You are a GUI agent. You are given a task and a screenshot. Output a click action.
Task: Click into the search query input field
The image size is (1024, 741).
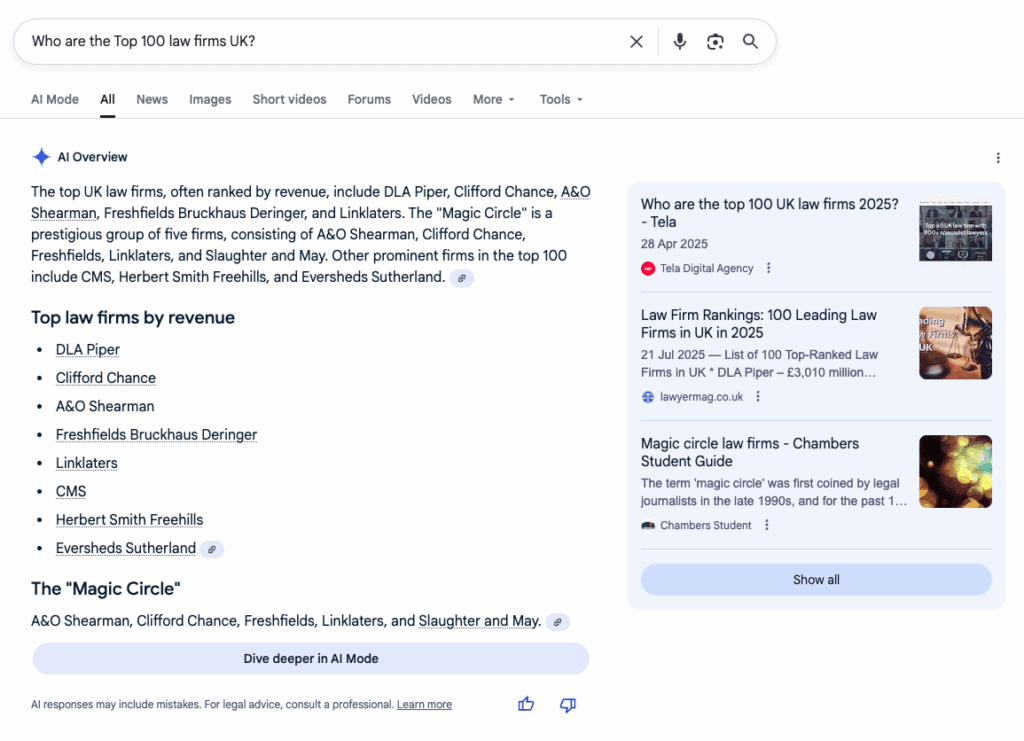[320, 42]
